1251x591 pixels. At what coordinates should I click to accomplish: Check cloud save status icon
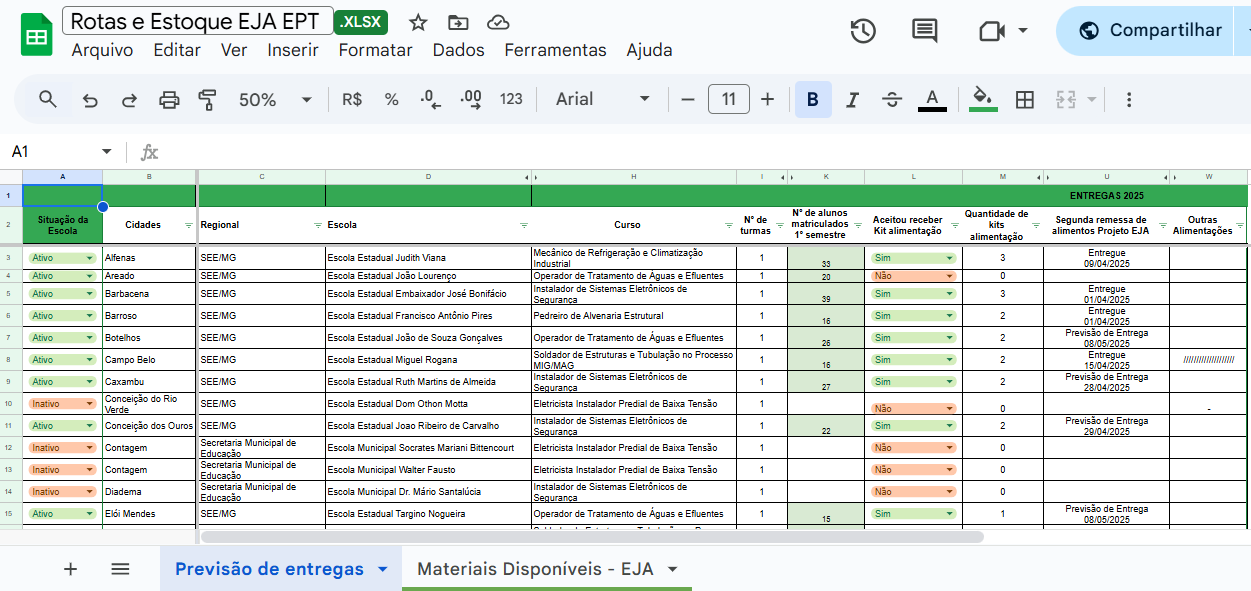click(x=498, y=23)
